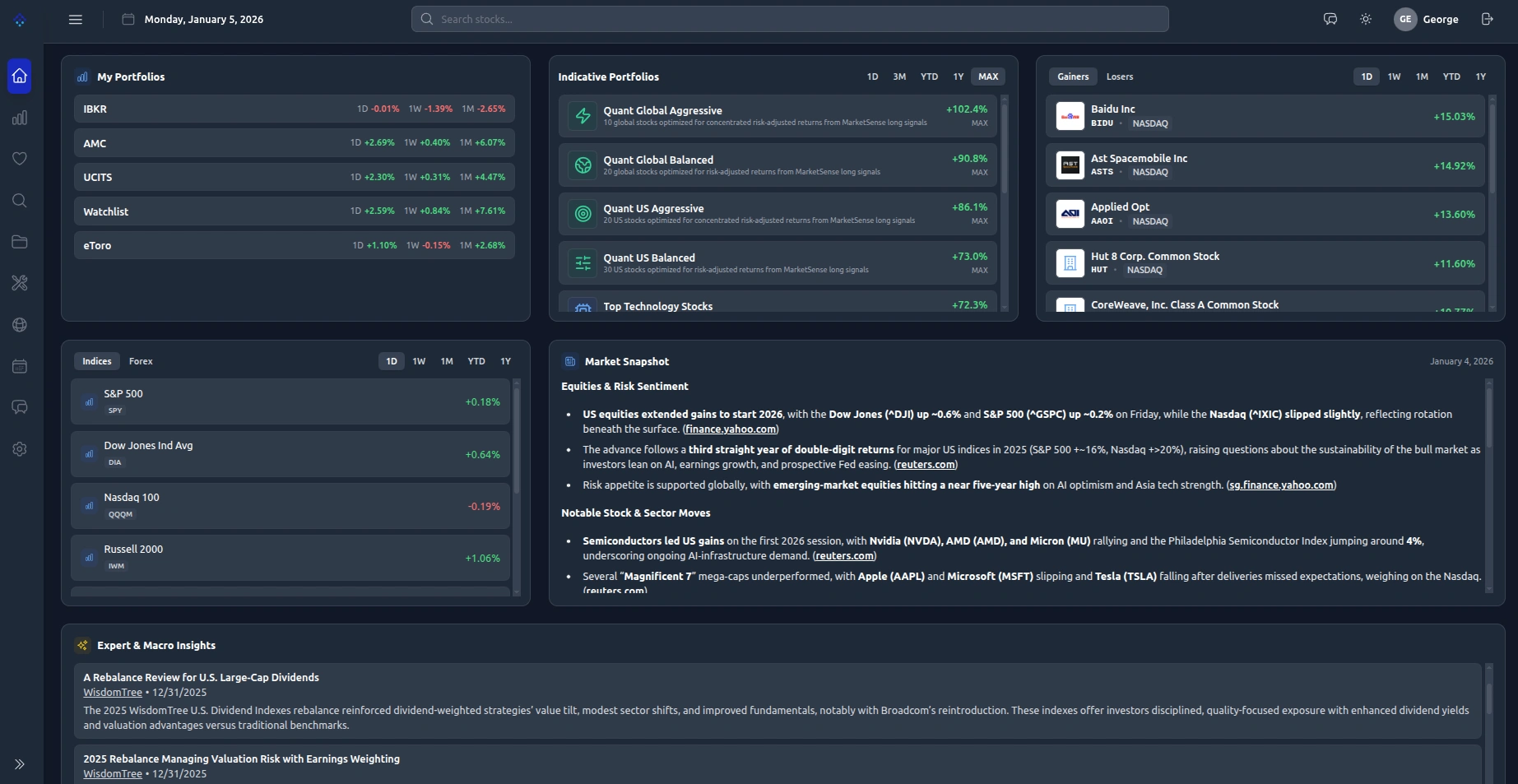Select 1W range in Indices panel
Screen dimensions: 1518x784
419,361
